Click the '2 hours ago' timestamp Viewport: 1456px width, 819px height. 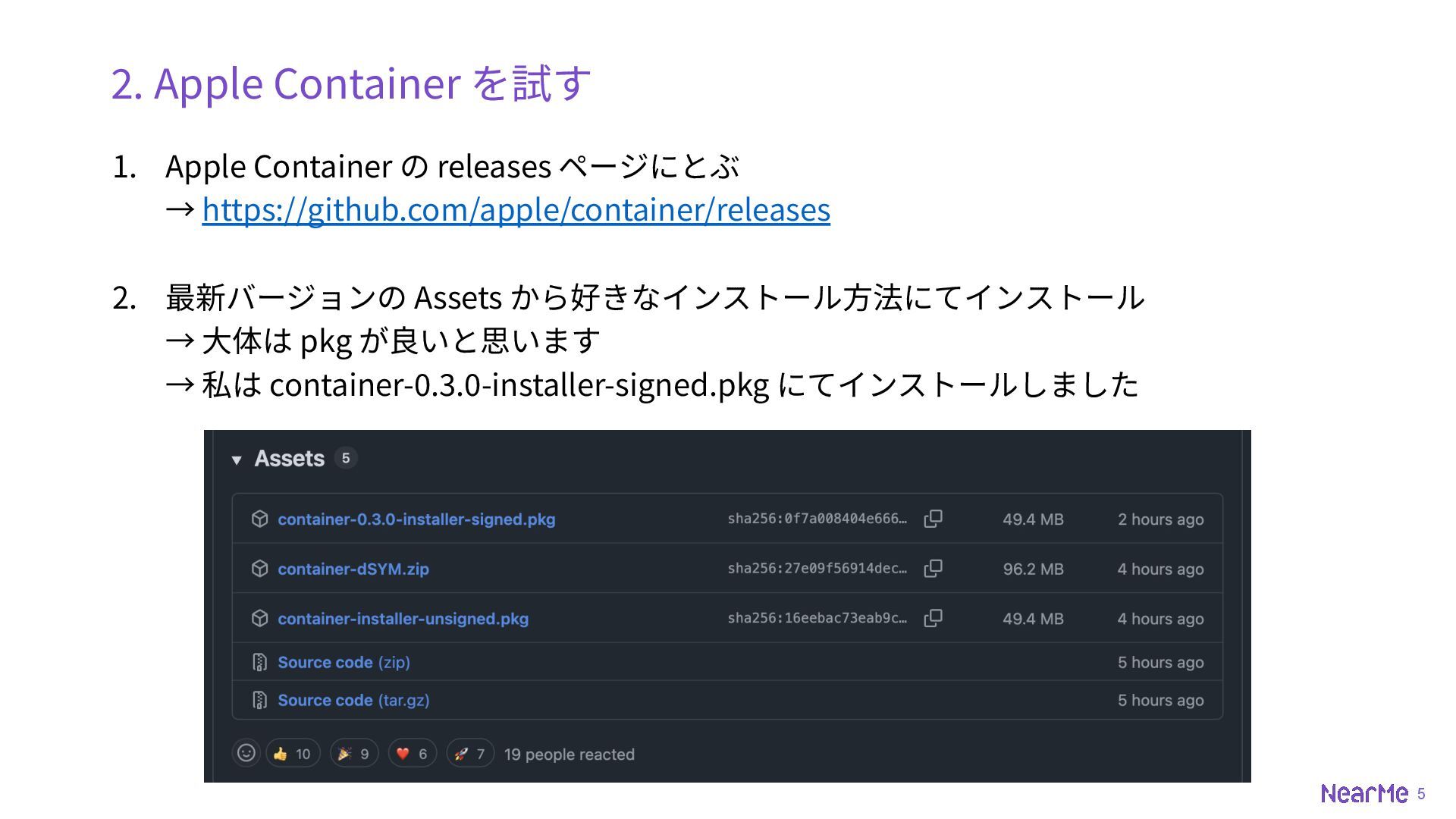tap(1161, 519)
